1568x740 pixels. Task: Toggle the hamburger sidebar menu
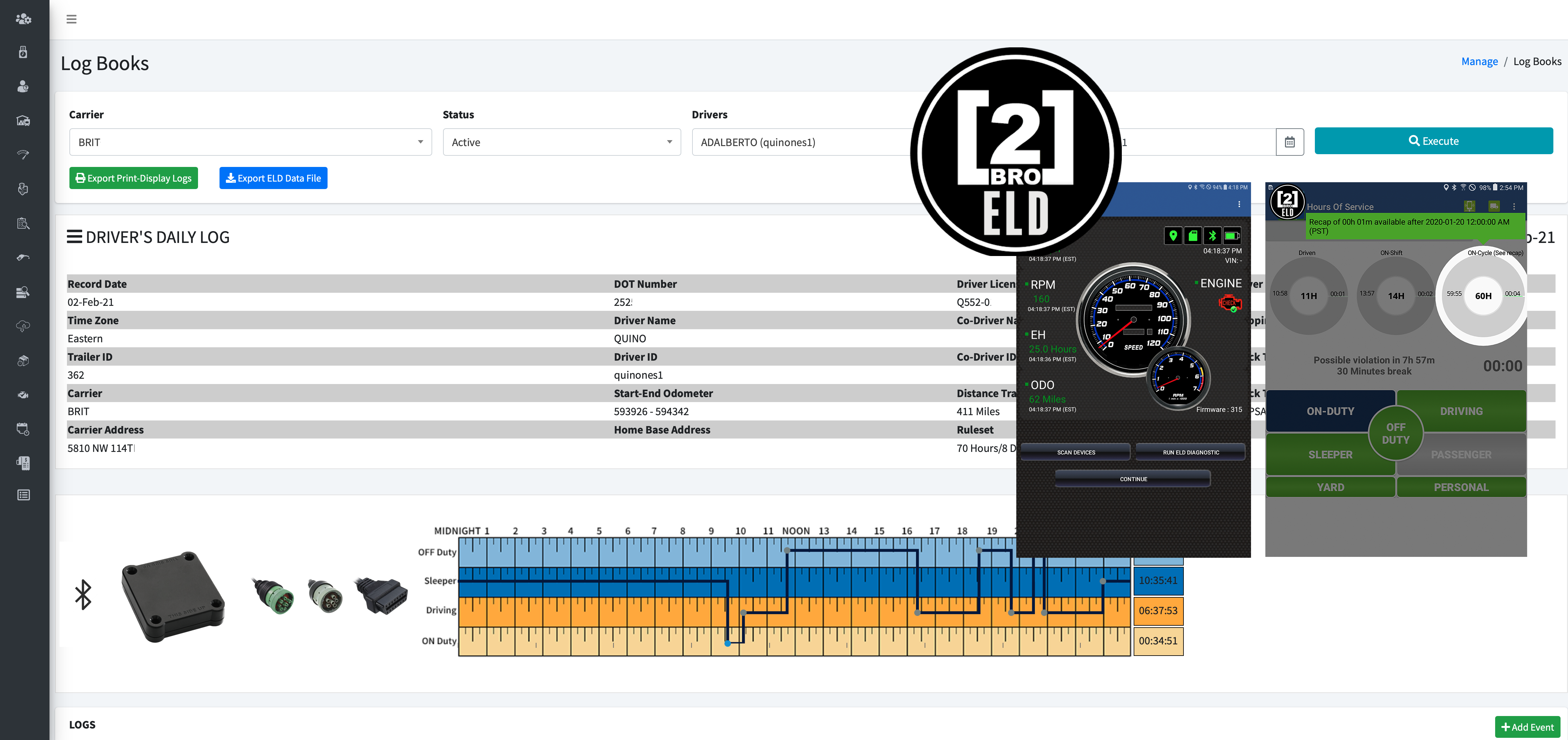[71, 19]
